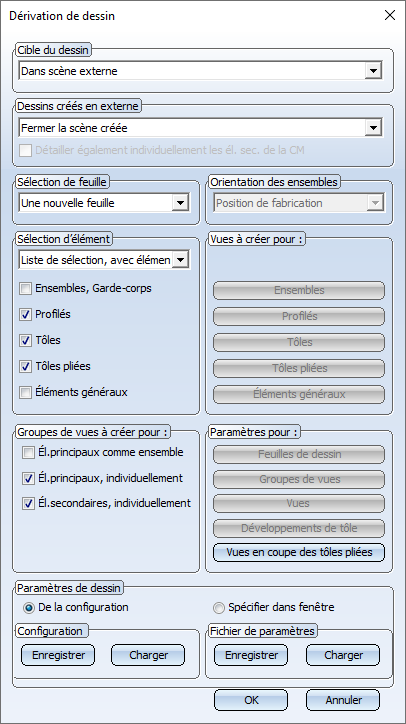Toggle Él.secondaires, individuellement checkbox
This screenshot has height=724, width=406.
click(28, 504)
